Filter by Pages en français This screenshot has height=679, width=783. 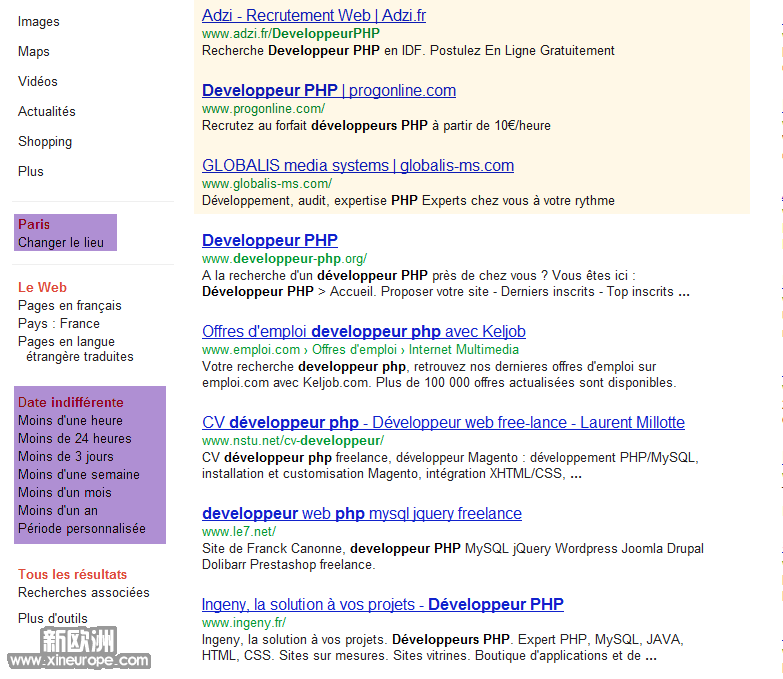70,306
